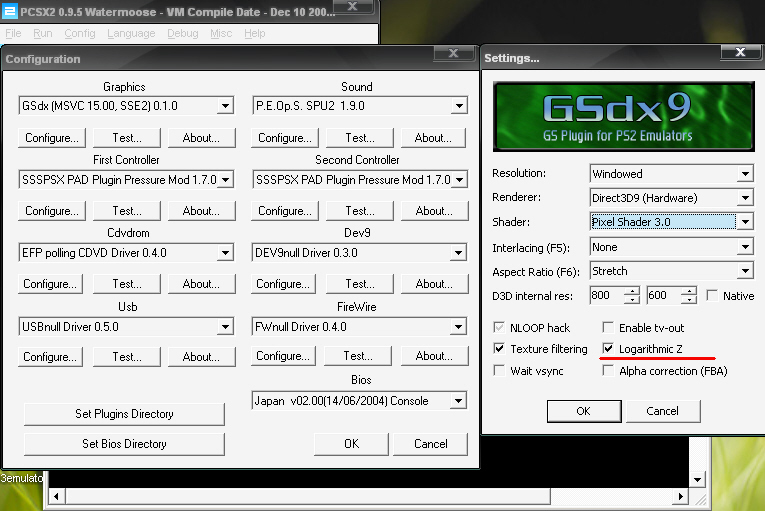Enable tv-out checkbox
Screen dimensions: 765x511
pyautogui.click(x=608, y=327)
